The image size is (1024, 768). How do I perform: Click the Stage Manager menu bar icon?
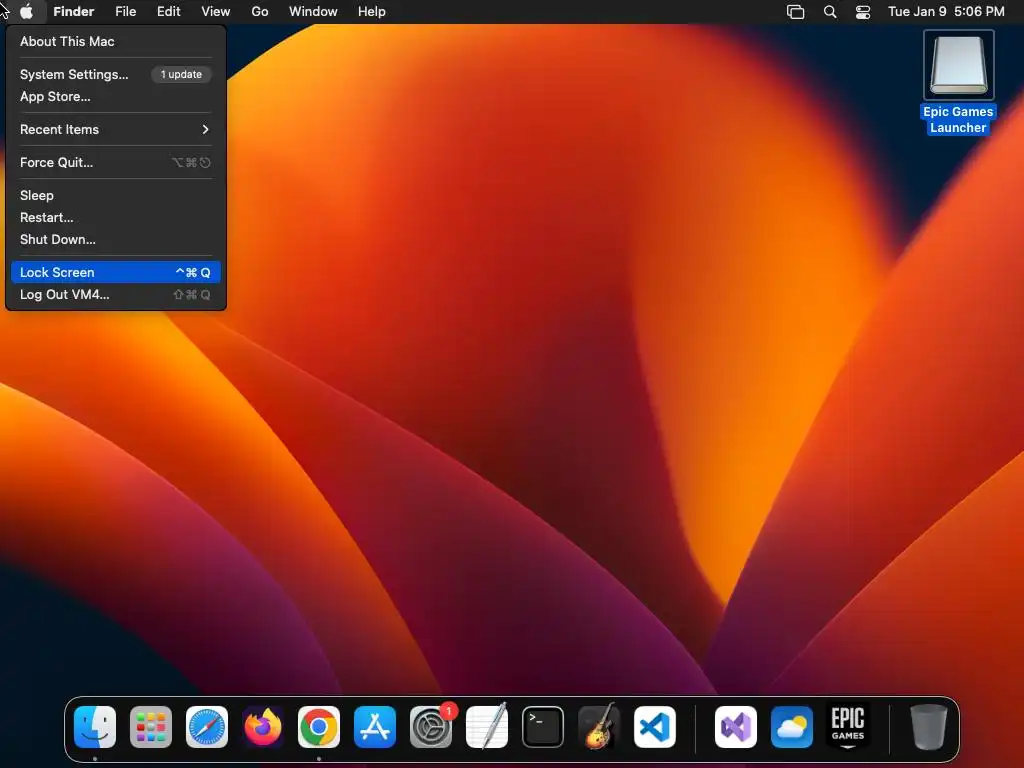tap(795, 12)
